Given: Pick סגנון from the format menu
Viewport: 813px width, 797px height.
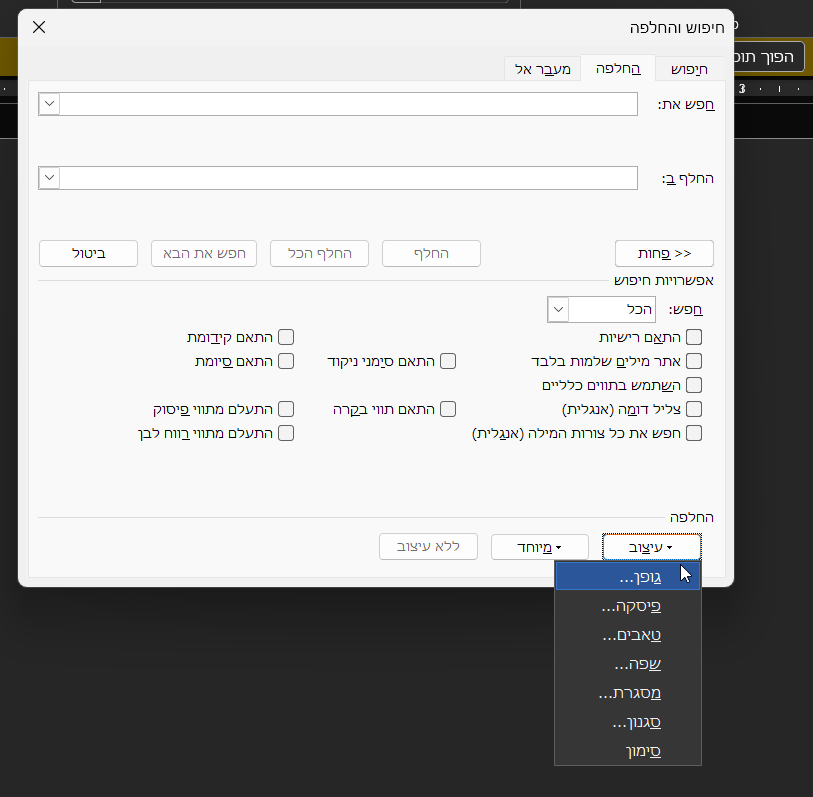Looking at the screenshot, I should pyautogui.click(x=628, y=722).
